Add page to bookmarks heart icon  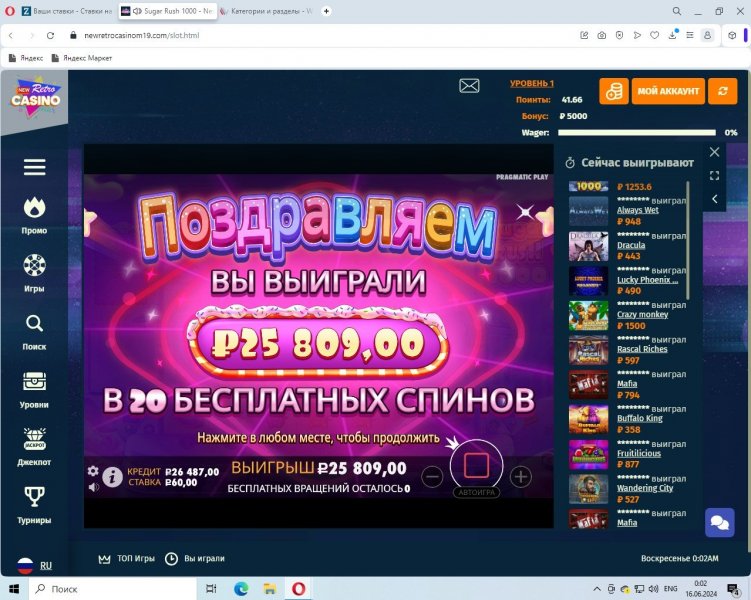tap(654, 35)
